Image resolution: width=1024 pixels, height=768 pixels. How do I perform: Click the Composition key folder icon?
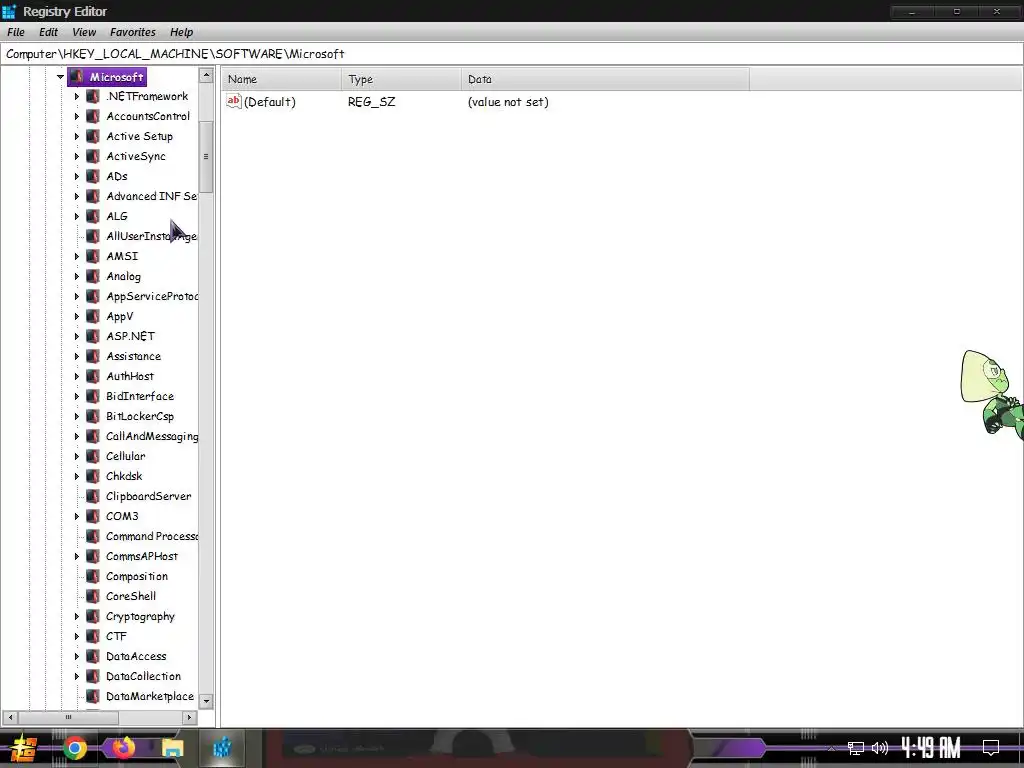93,577
